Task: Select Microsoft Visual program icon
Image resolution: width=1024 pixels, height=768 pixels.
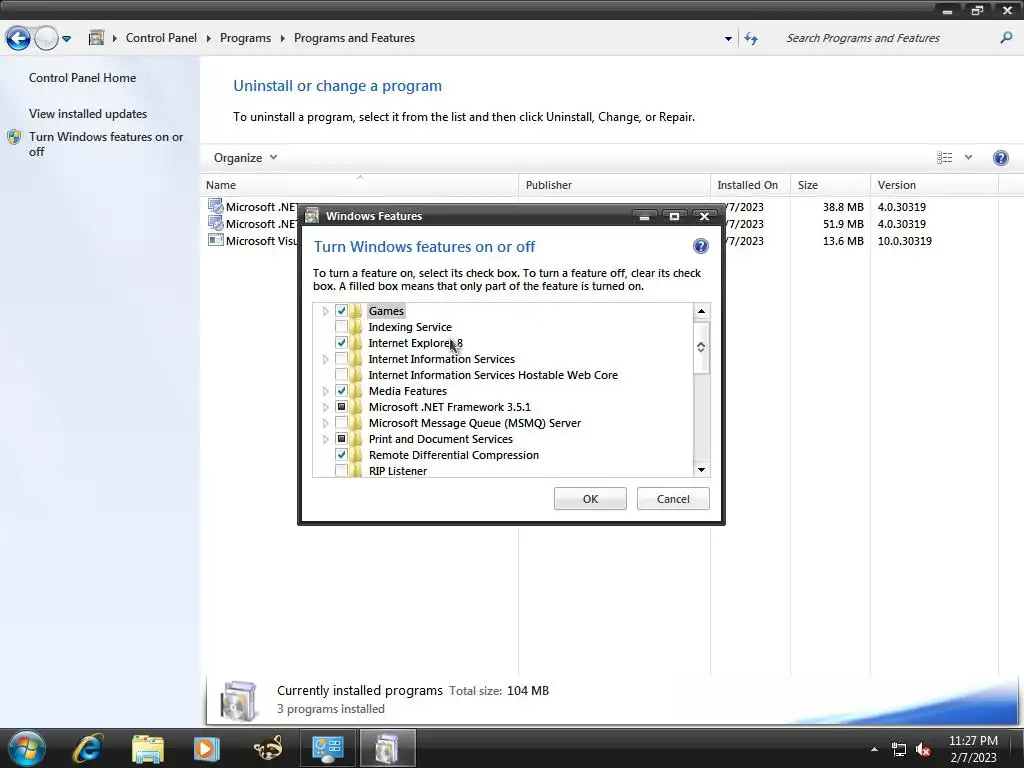Action: pyautogui.click(x=215, y=240)
